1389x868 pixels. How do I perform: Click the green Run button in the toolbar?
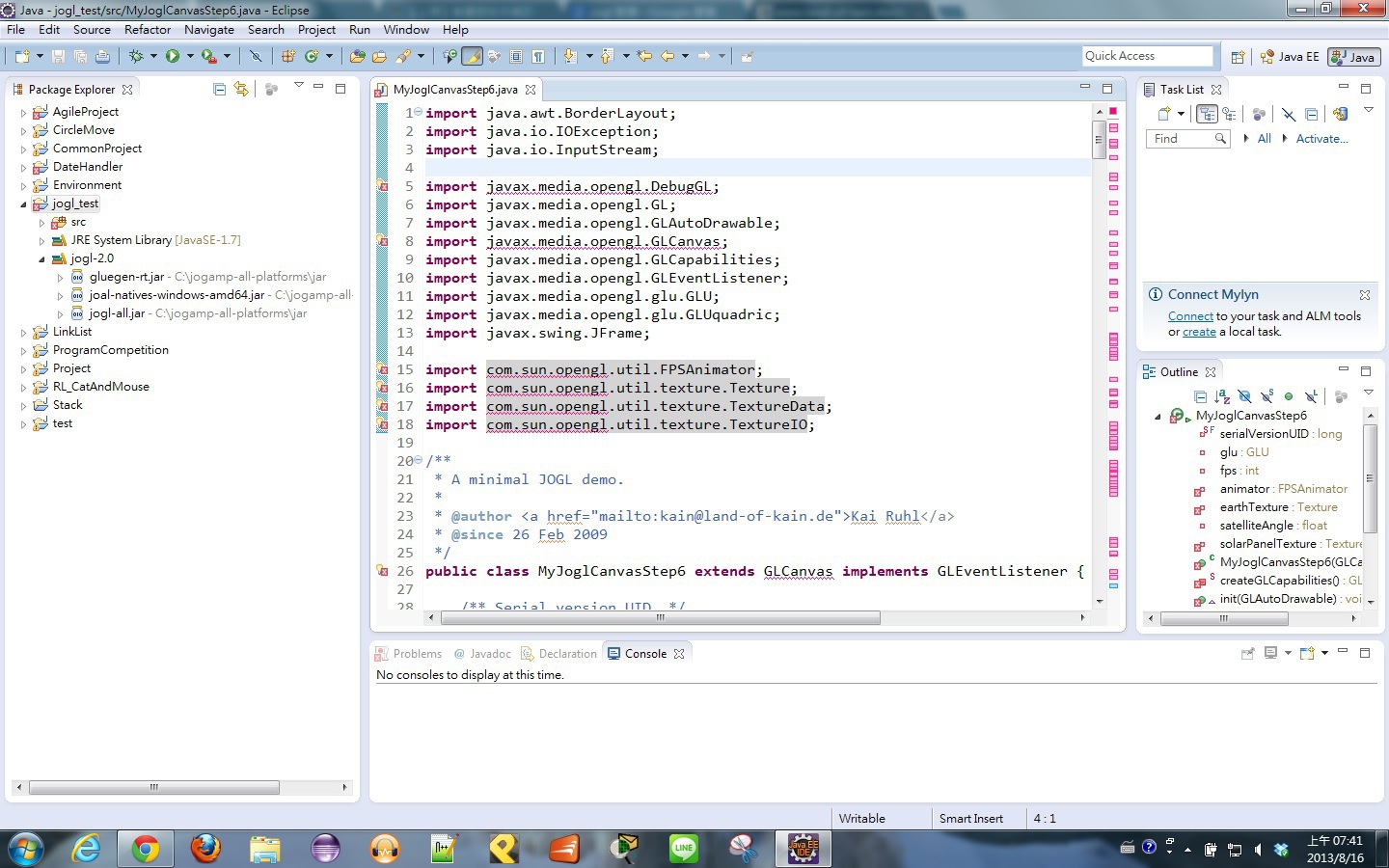173,56
